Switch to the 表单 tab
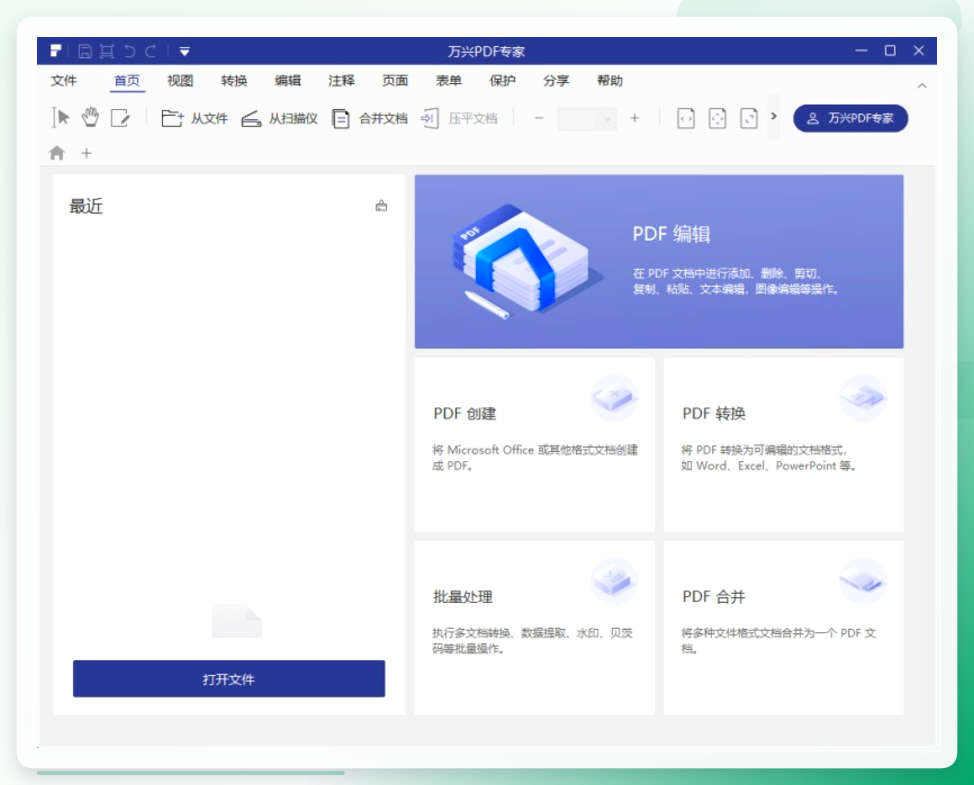The height and width of the screenshot is (785, 974). [448, 81]
